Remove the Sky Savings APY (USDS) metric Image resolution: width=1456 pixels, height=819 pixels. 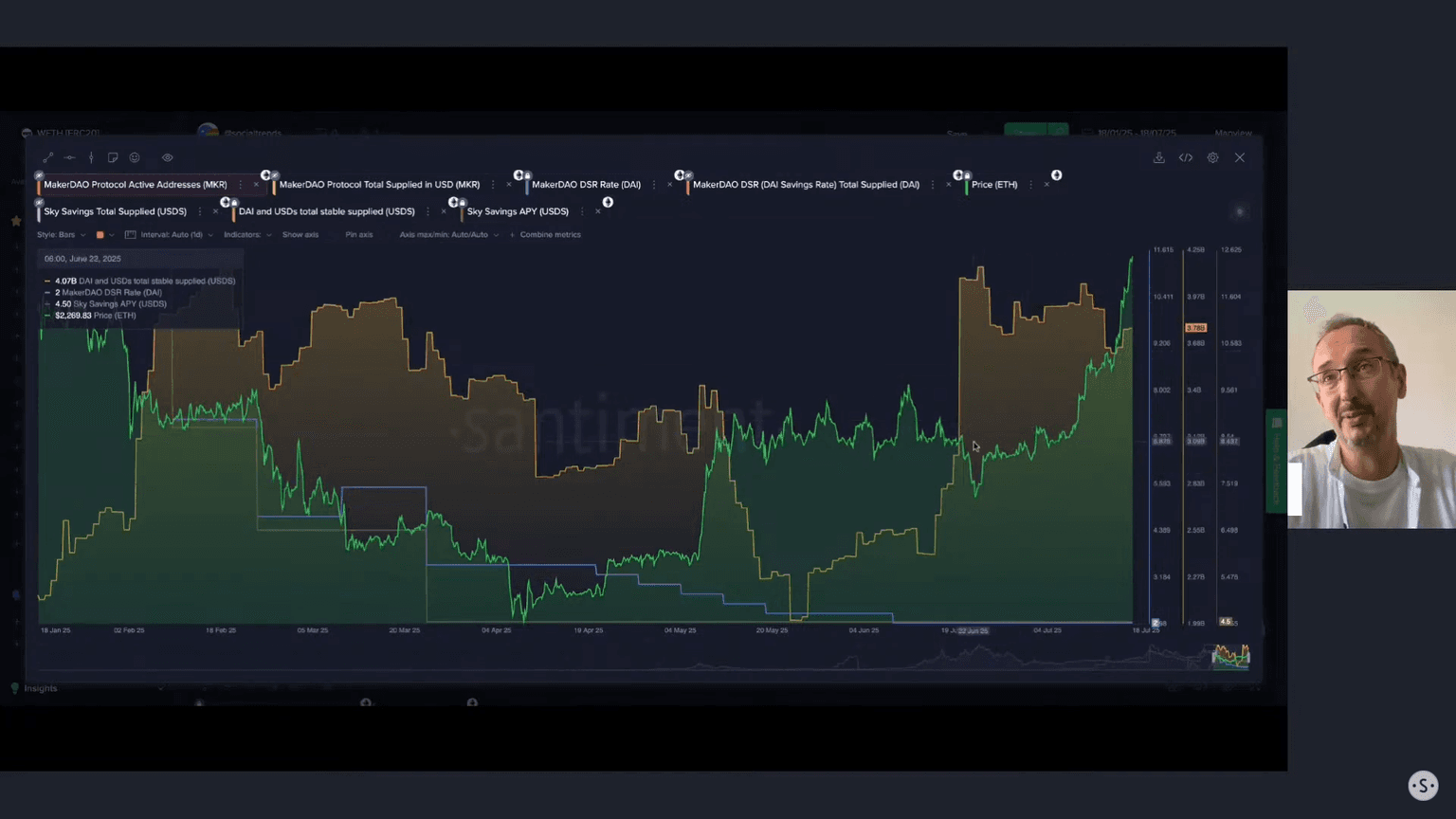597,211
